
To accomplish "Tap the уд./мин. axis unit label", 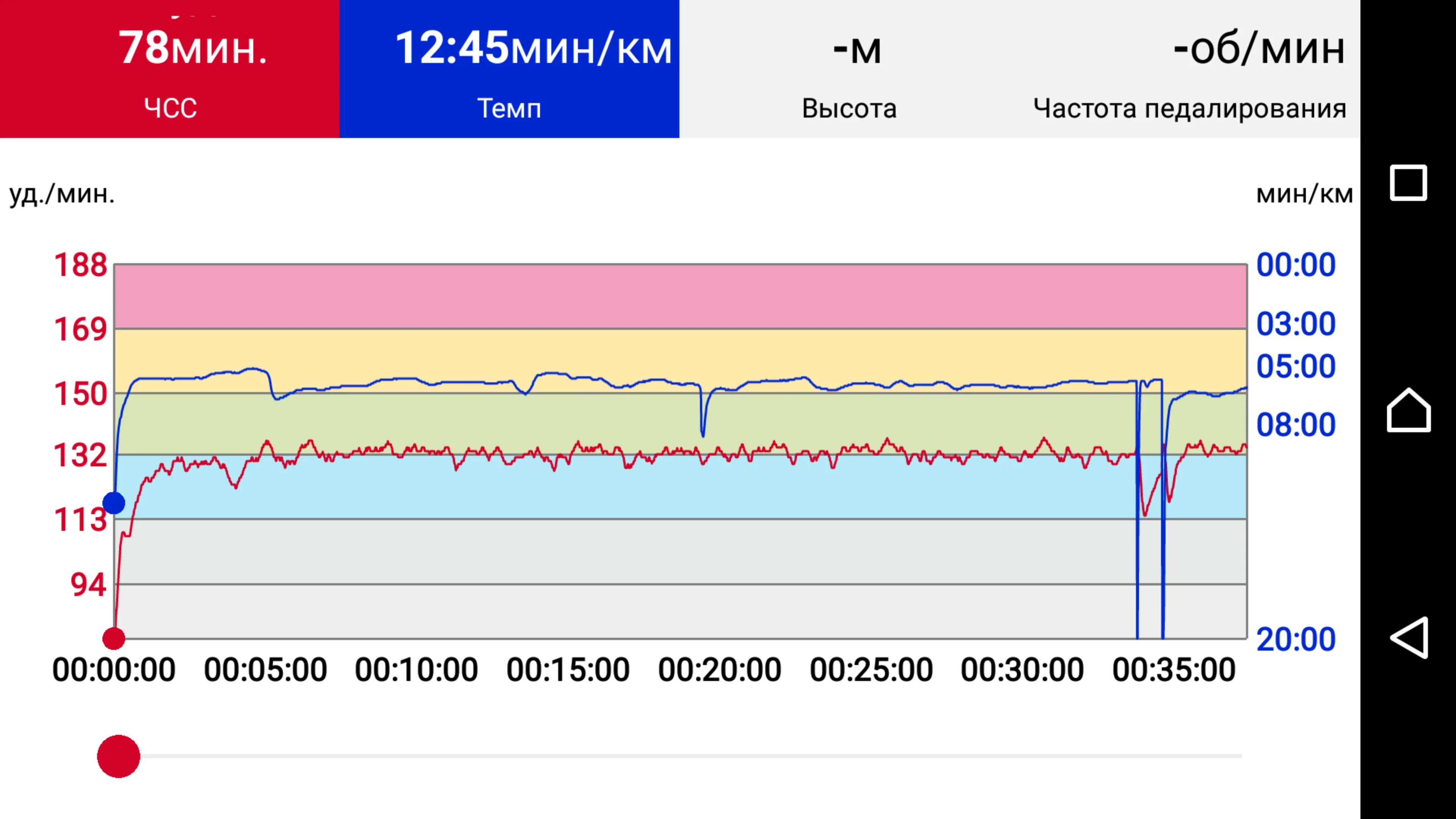I will (x=62, y=194).
